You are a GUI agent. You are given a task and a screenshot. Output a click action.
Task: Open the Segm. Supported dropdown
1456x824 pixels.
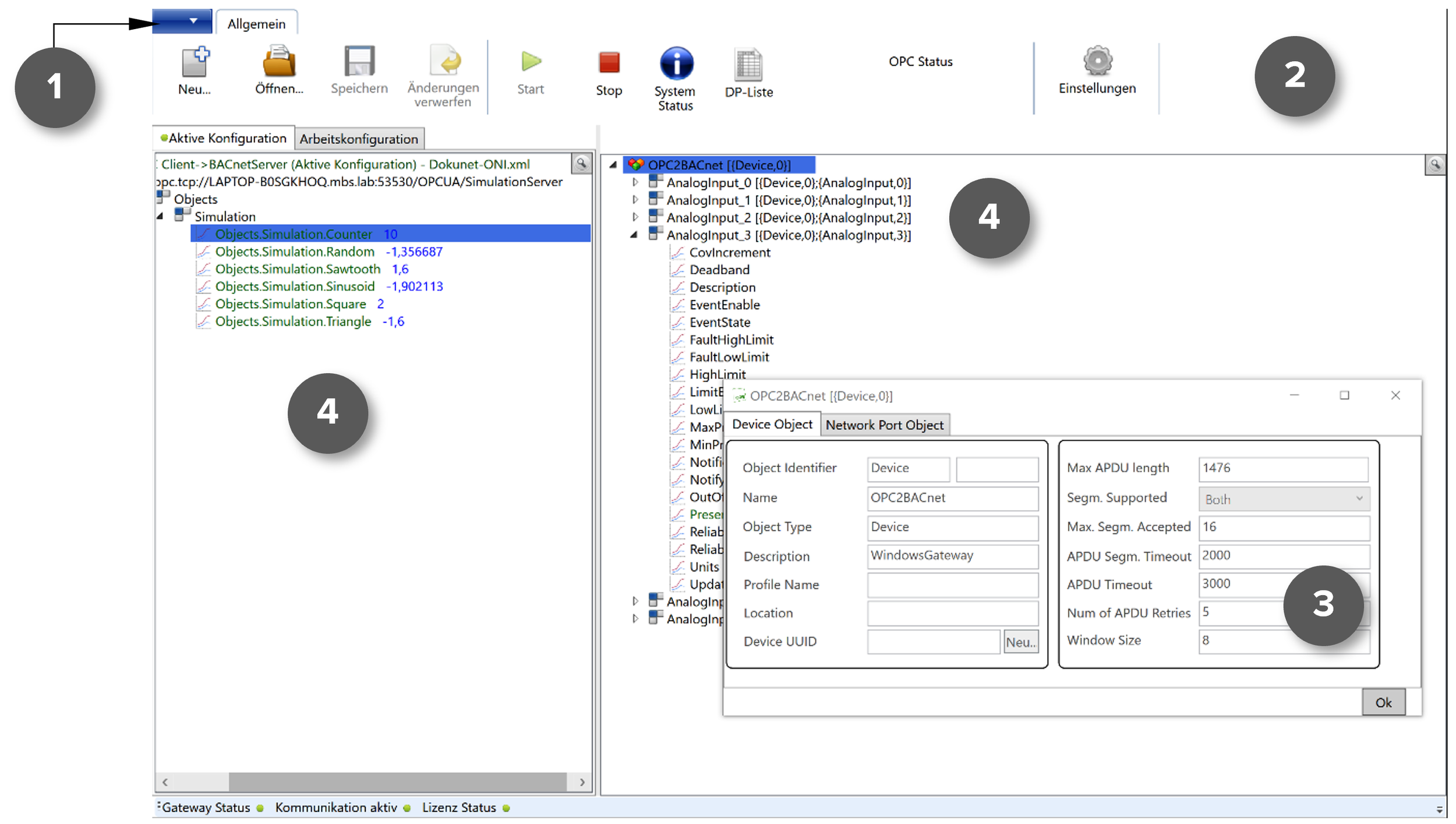coord(1284,498)
